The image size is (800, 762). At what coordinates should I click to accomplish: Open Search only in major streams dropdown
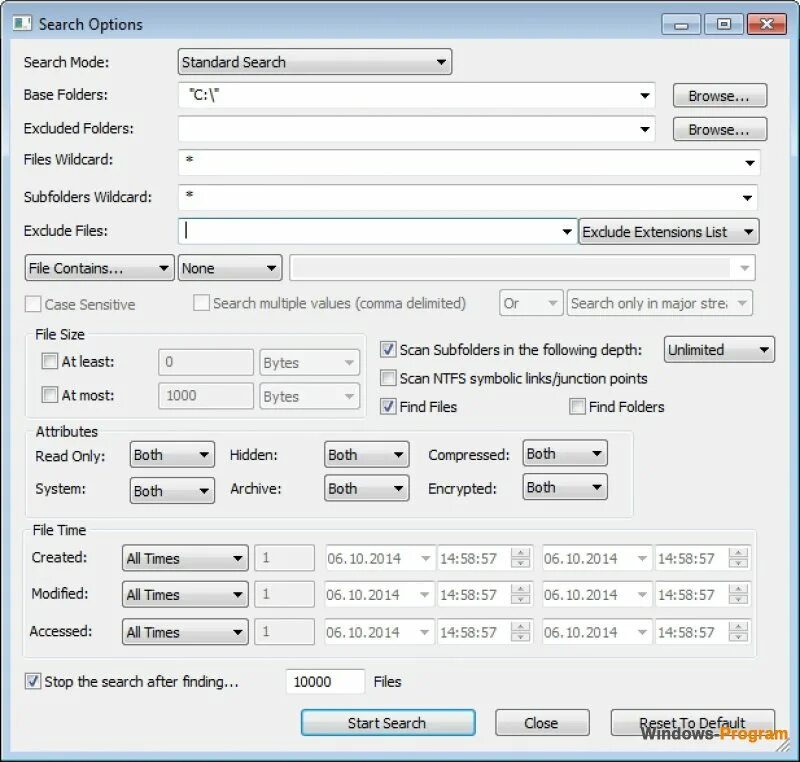[659, 303]
